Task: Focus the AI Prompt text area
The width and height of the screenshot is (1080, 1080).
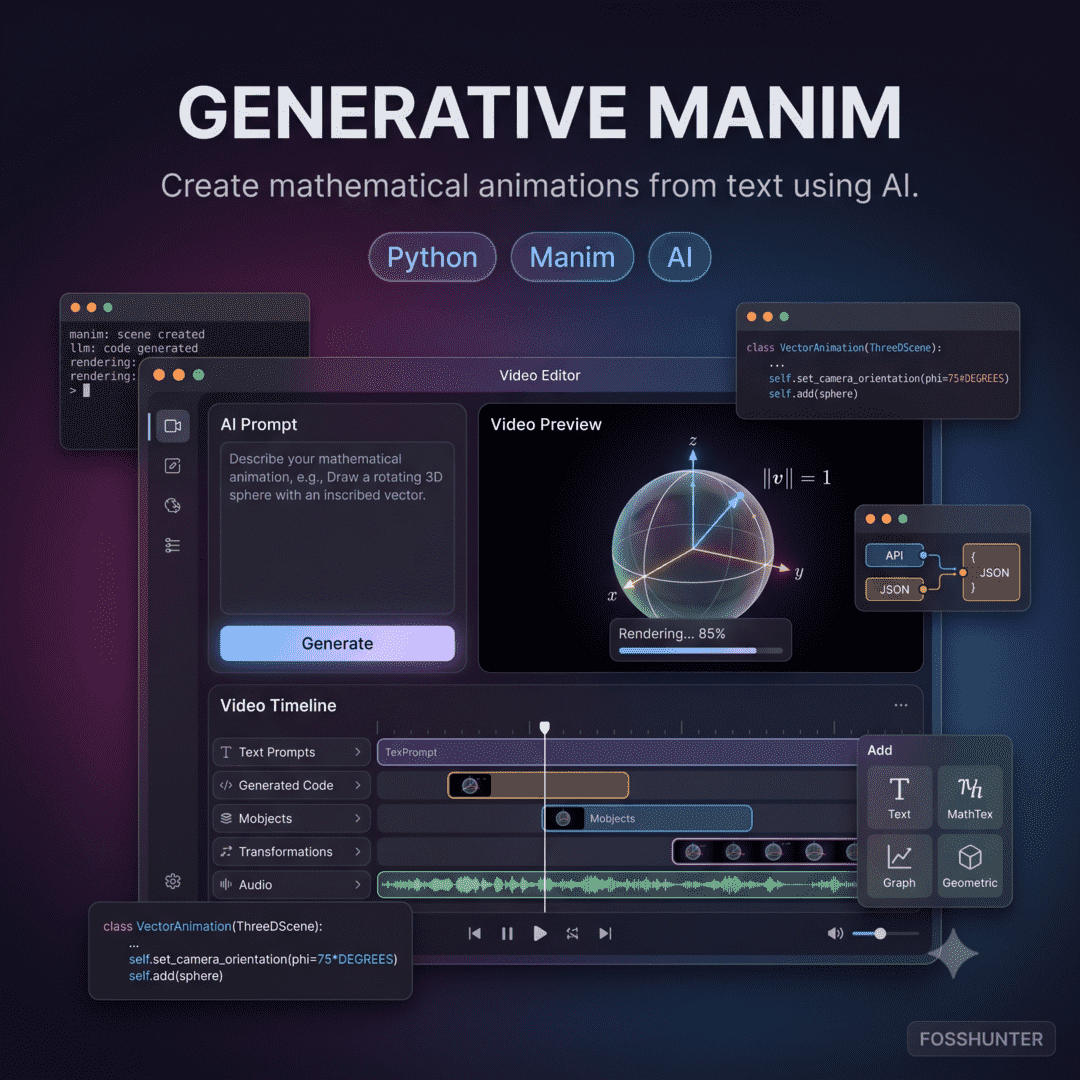Action: [337, 528]
